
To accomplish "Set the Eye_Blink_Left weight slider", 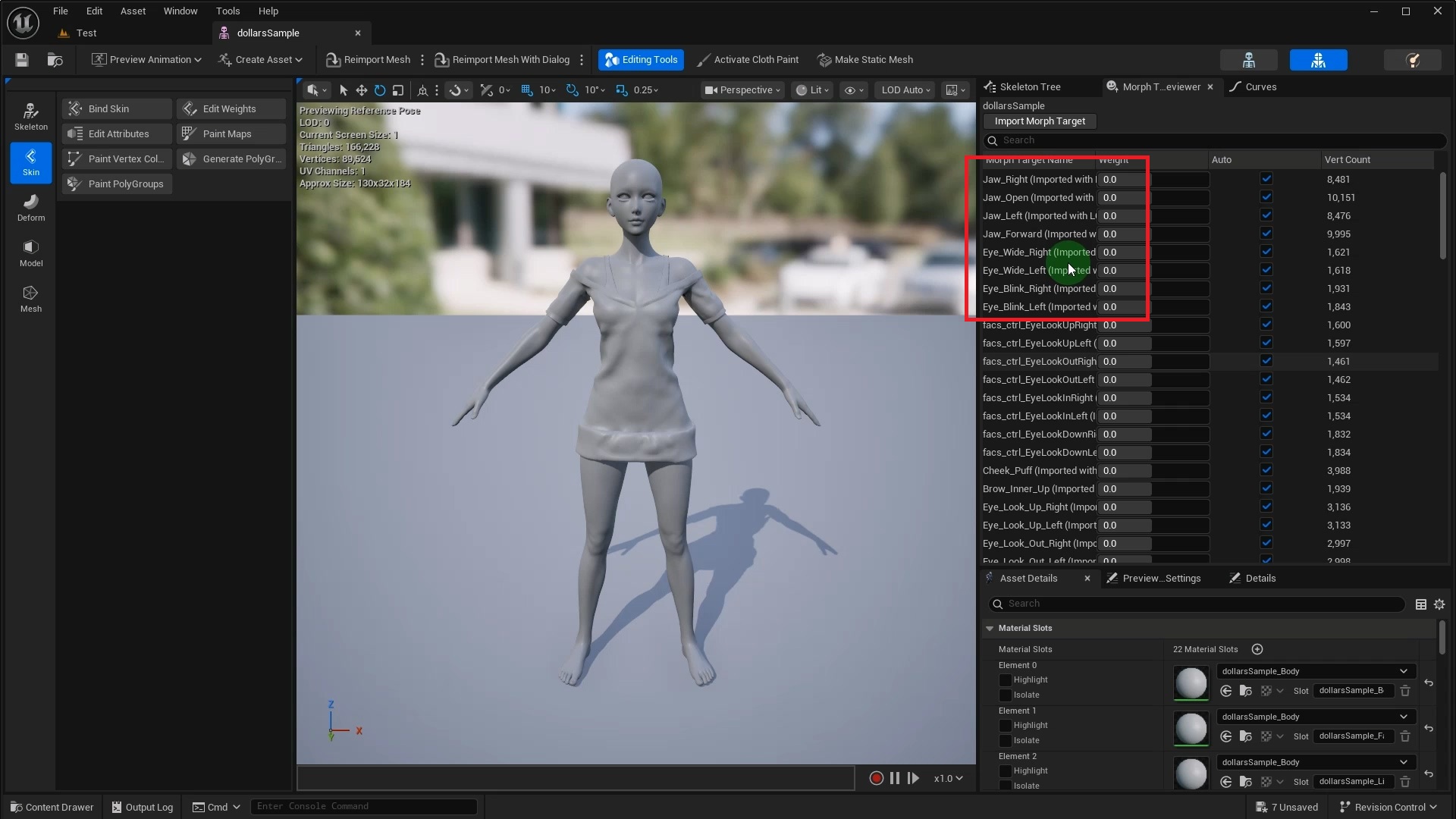I will click(1153, 306).
